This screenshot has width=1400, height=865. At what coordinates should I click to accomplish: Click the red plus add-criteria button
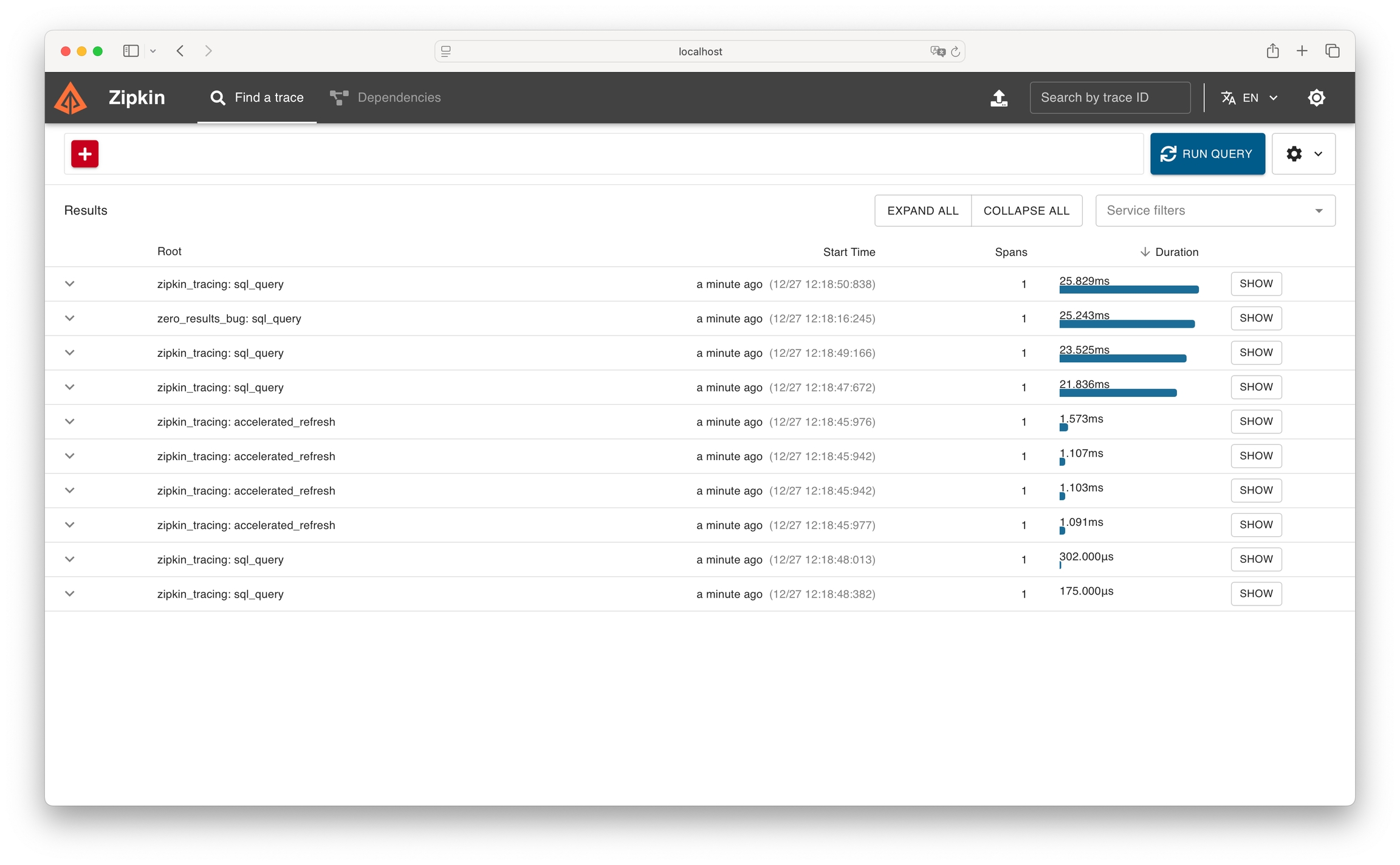coord(85,154)
